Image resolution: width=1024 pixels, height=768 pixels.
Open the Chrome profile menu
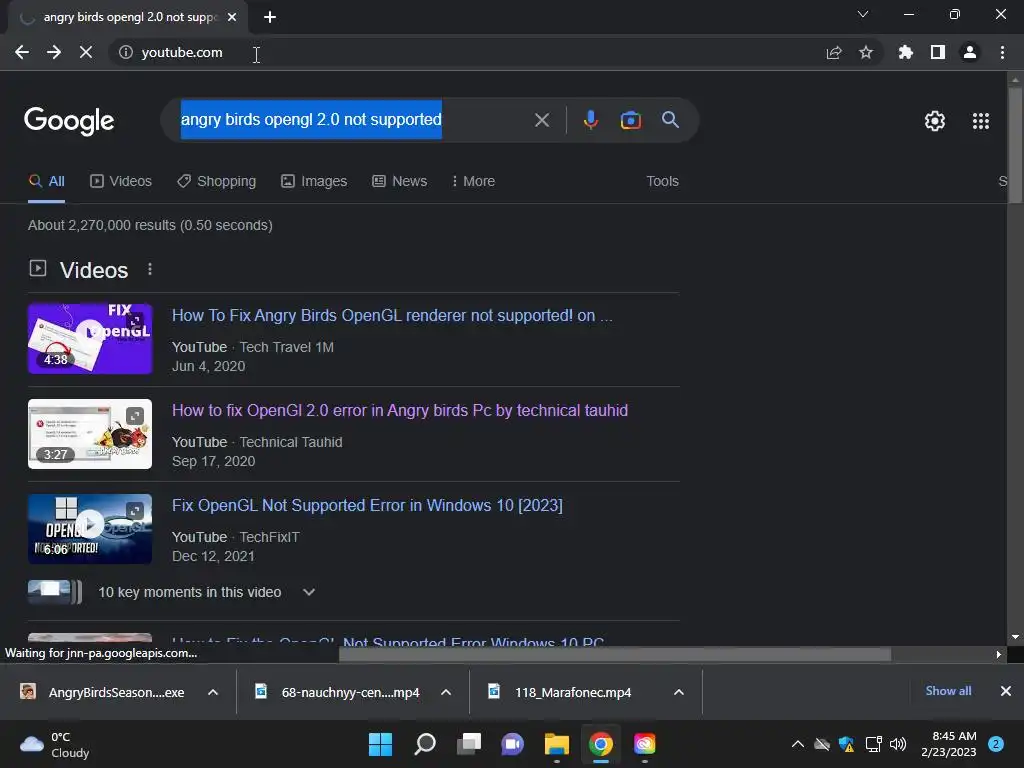coord(970,52)
